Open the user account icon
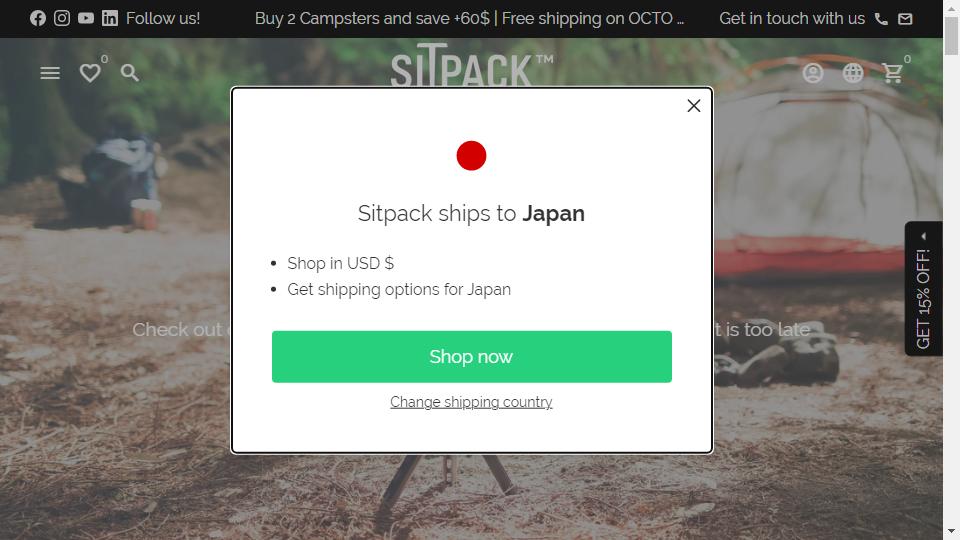 [813, 73]
